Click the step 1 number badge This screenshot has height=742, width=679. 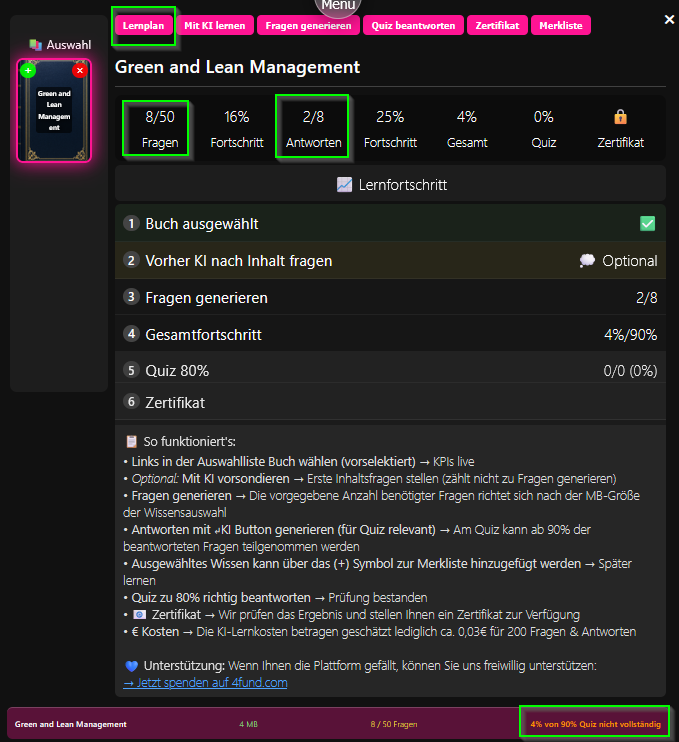point(130,224)
